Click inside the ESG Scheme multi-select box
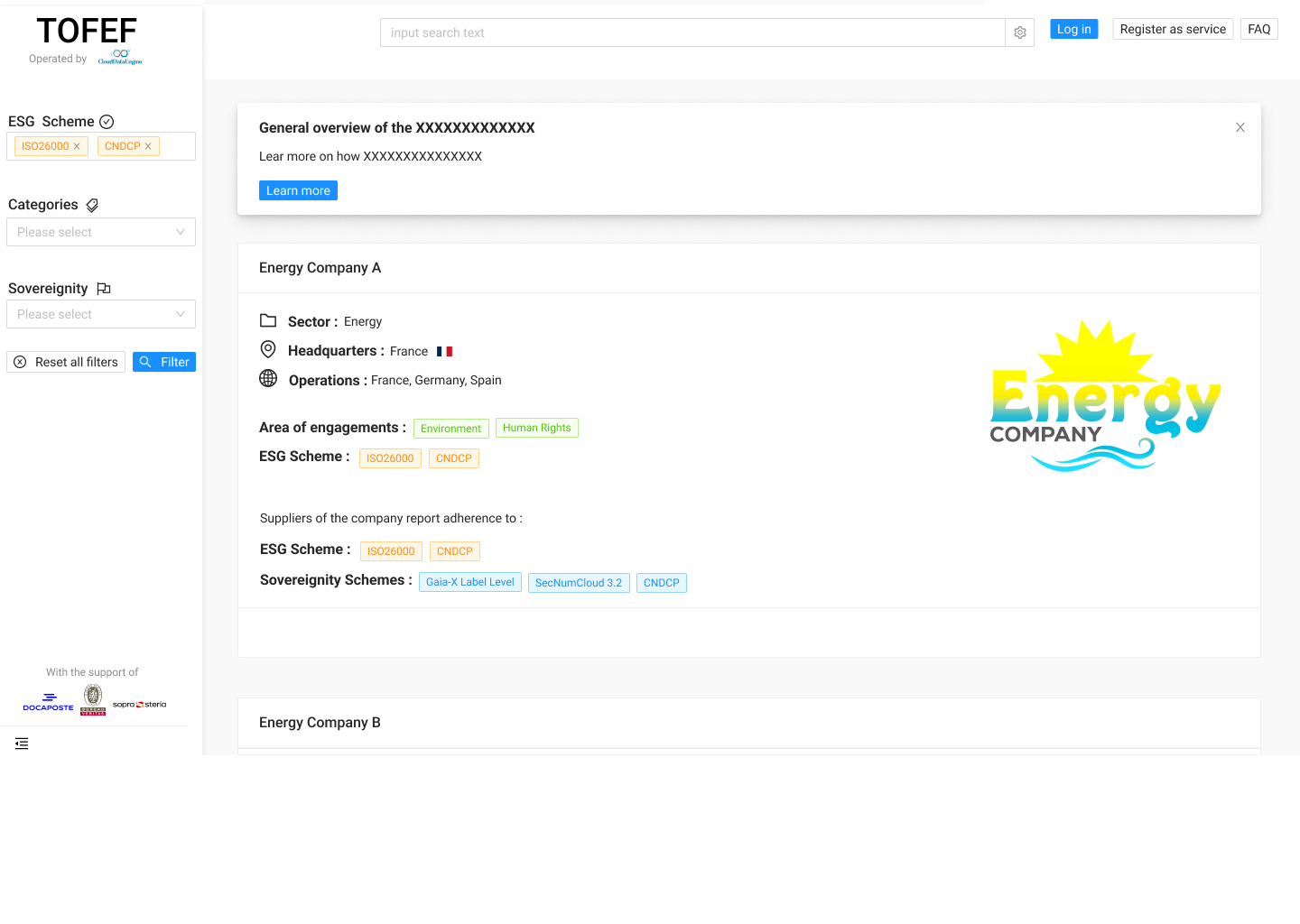 (176, 146)
